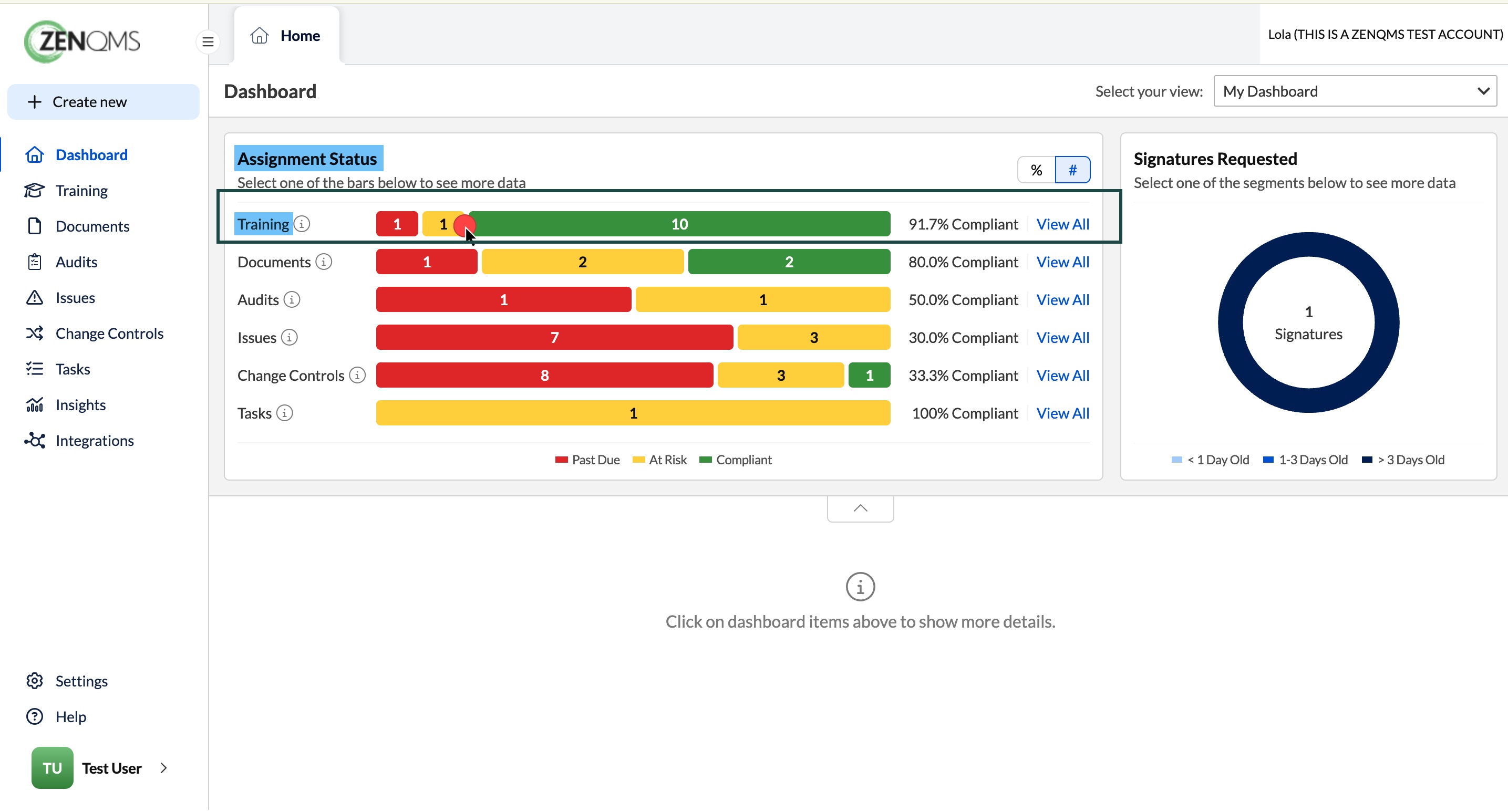Collapse the dashboard panel with up chevron
This screenshot has width=1508, height=812.
click(860, 508)
